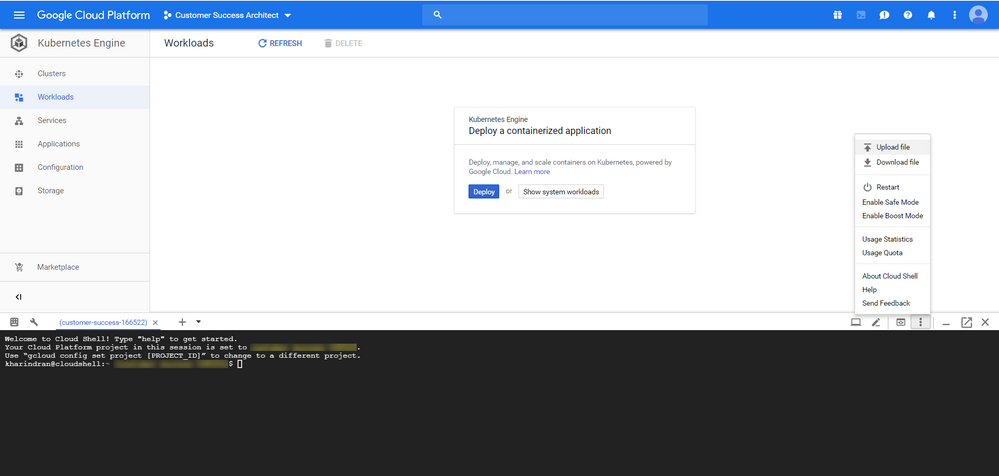Click Show system workloads button
The height and width of the screenshot is (476, 999).
(x=561, y=192)
